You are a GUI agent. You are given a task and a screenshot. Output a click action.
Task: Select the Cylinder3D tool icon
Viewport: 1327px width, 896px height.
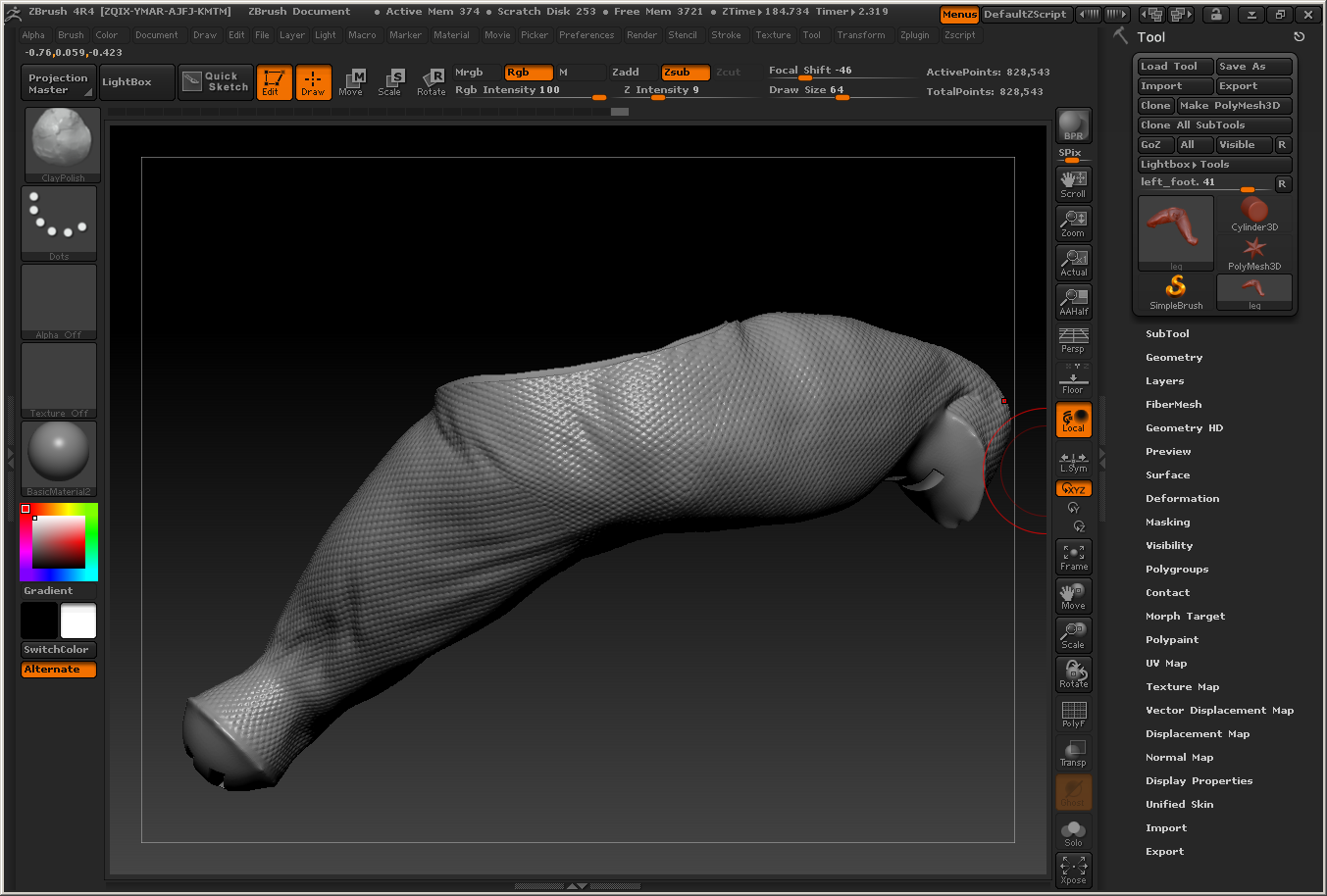coord(1254,213)
